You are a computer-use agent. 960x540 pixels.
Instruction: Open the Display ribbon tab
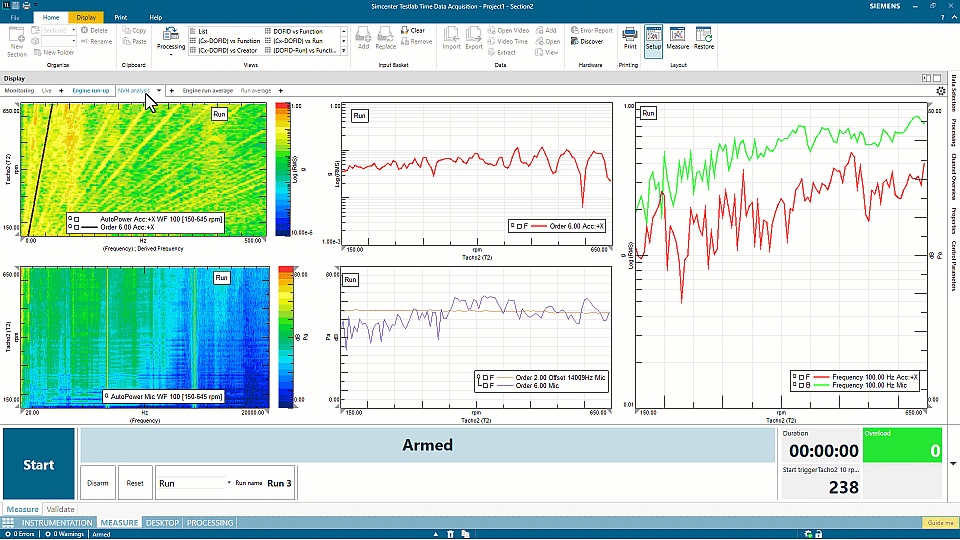pos(87,17)
